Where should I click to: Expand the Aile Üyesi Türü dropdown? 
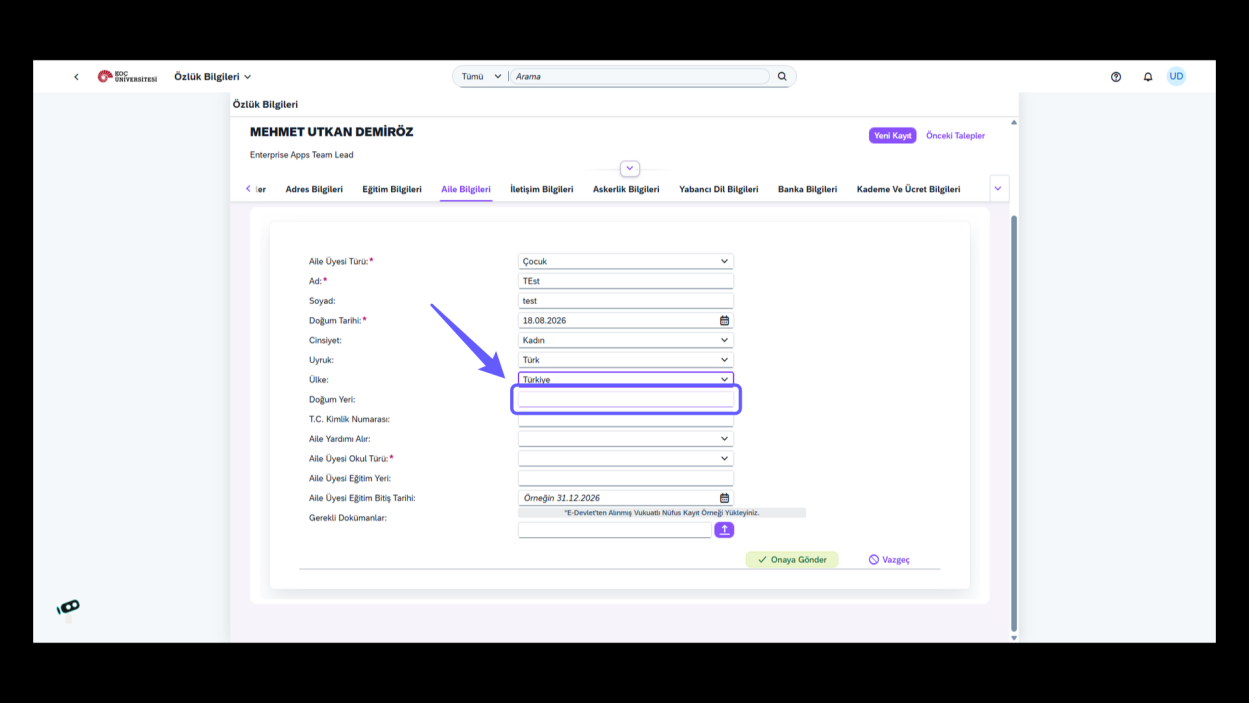(x=626, y=261)
